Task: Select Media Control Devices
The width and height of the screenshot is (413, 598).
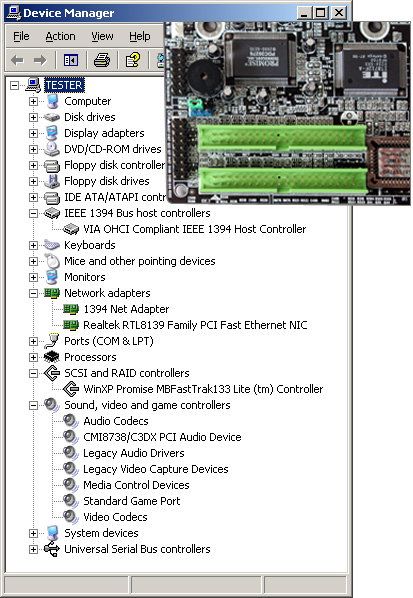Action: tap(137, 485)
